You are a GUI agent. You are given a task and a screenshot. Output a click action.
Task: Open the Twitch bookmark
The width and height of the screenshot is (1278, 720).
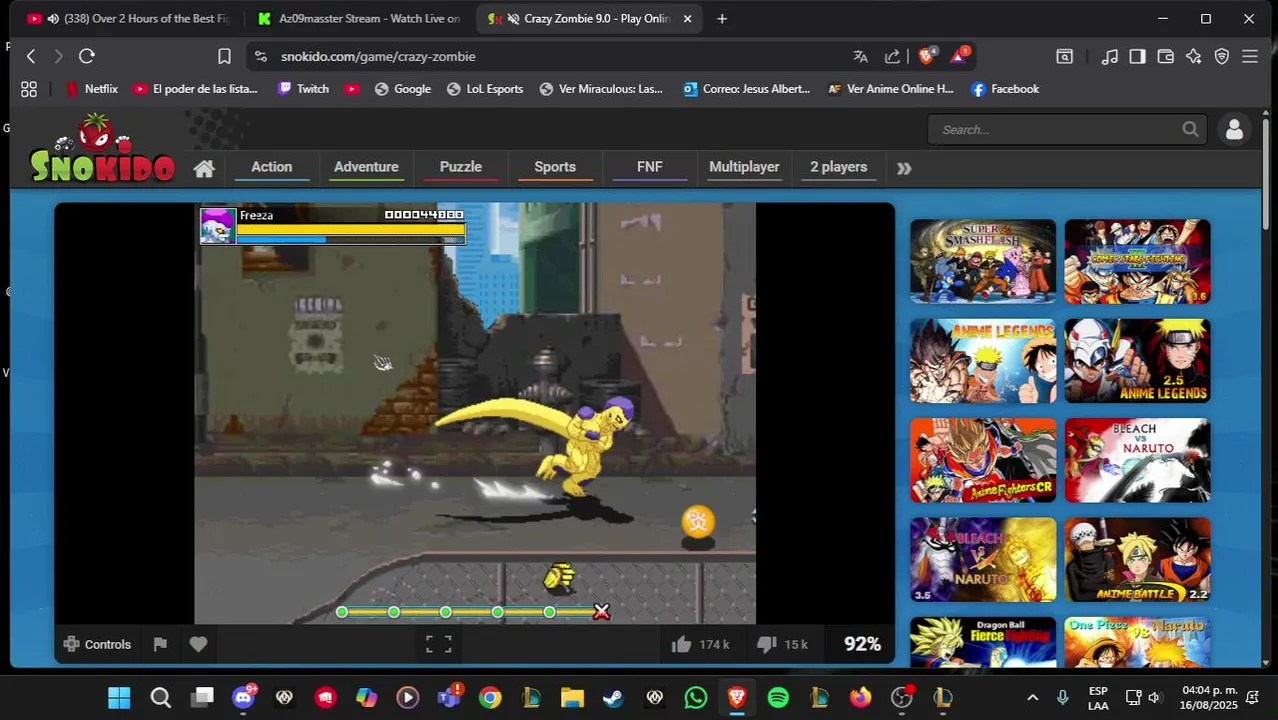[303, 89]
